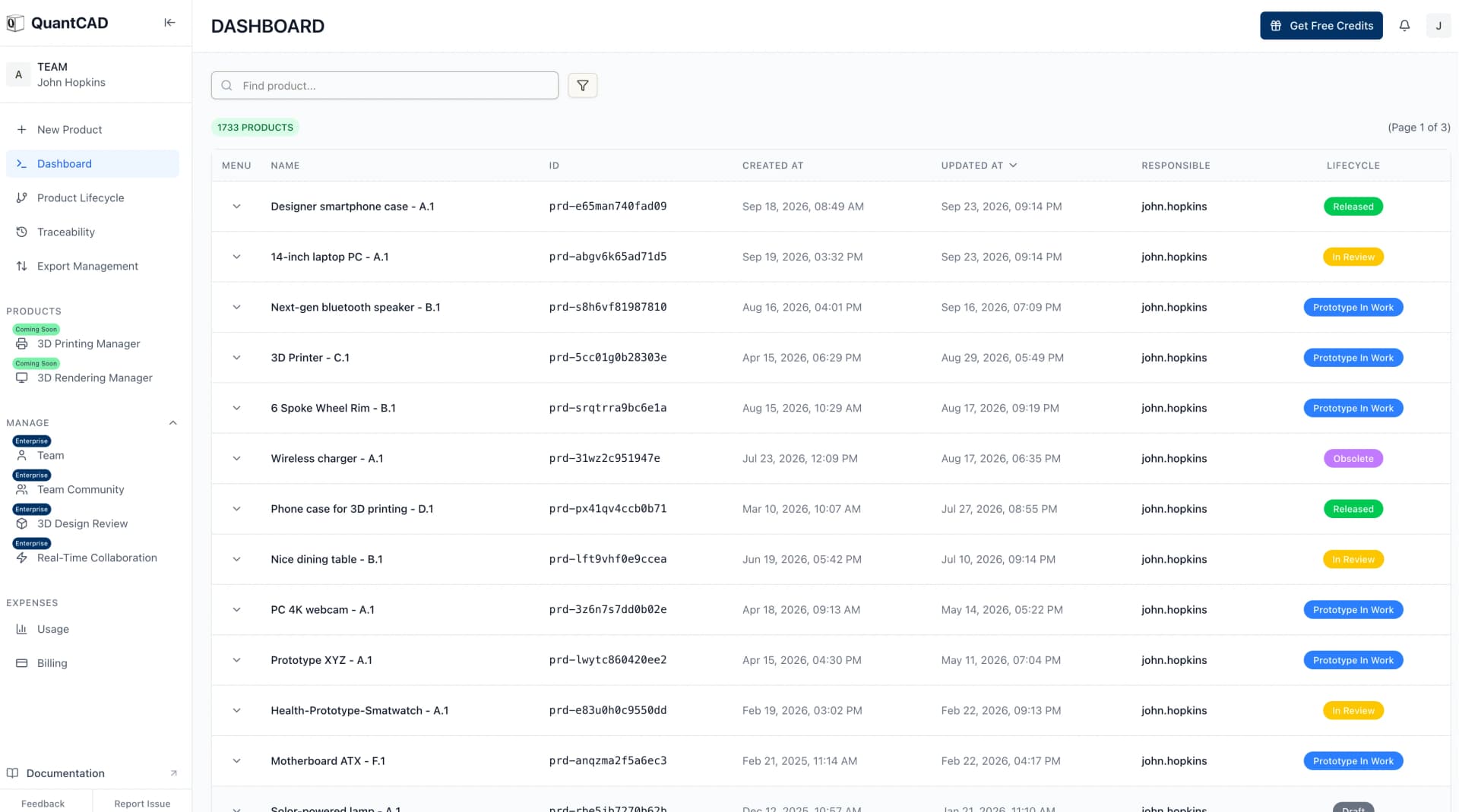Click the Usage bar chart icon

(x=22, y=630)
